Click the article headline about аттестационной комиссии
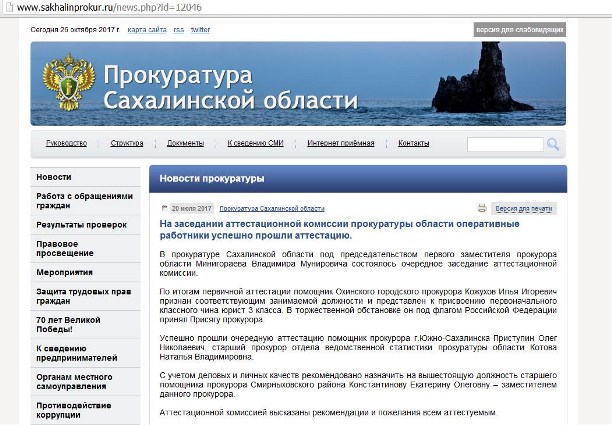This screenshot has height=425, width=612. click(x=340, y=230)
